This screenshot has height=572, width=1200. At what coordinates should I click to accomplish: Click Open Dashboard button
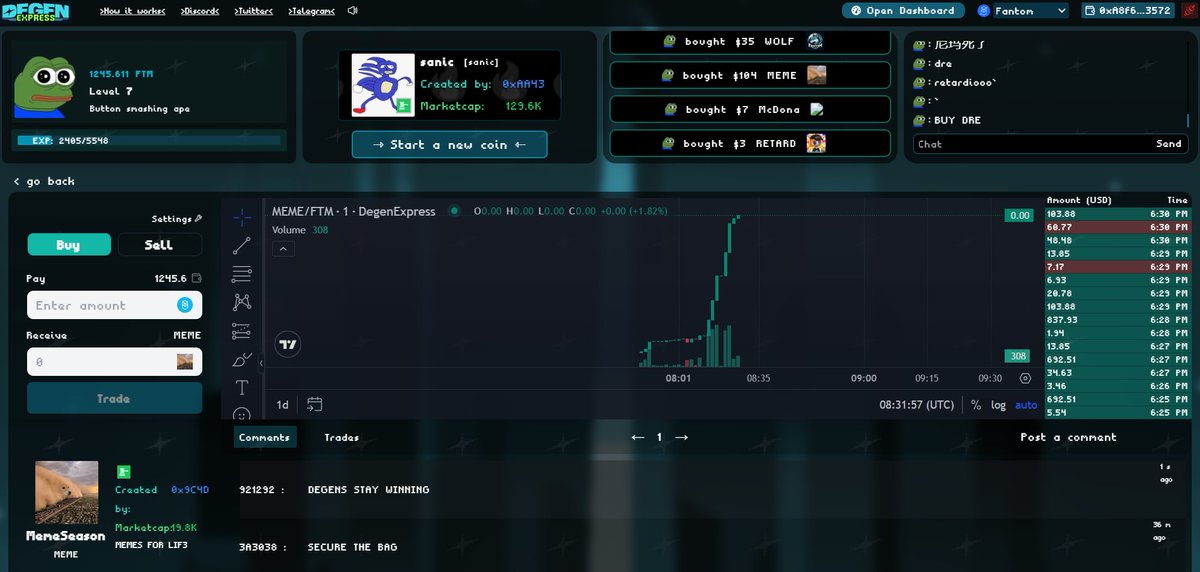[904, 11]
